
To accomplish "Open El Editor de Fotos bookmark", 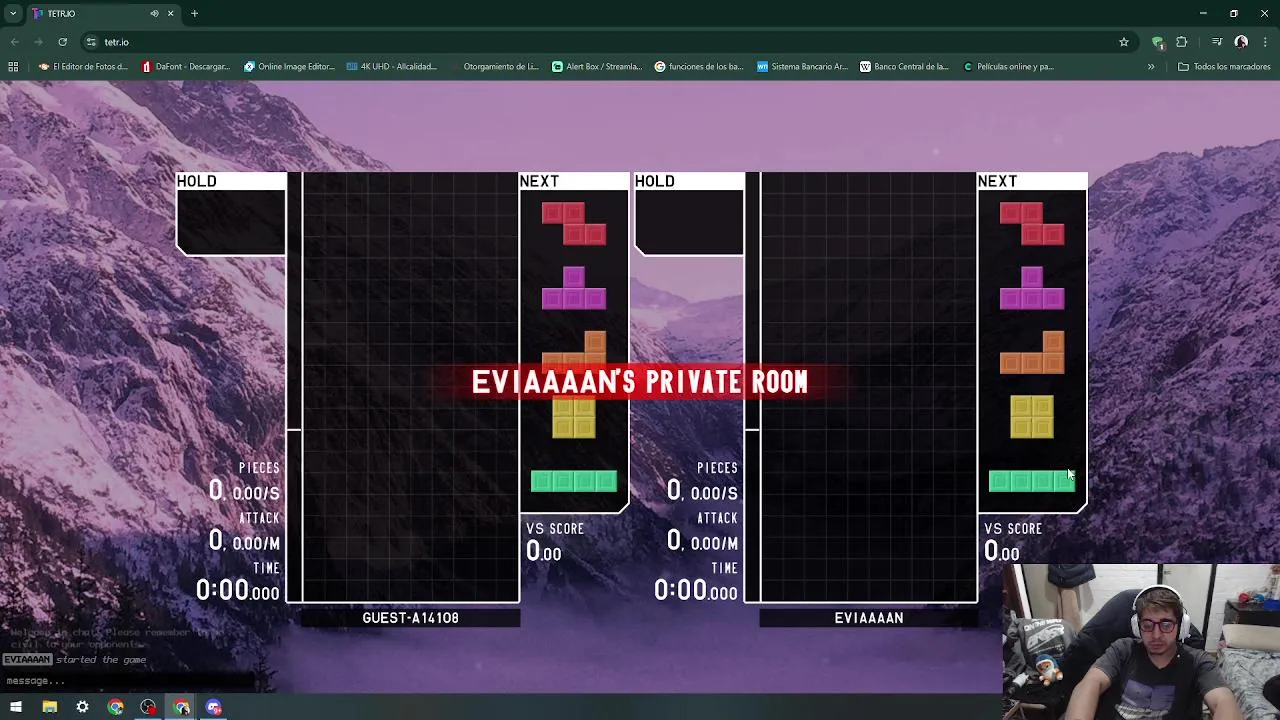I will pos(83,67).
